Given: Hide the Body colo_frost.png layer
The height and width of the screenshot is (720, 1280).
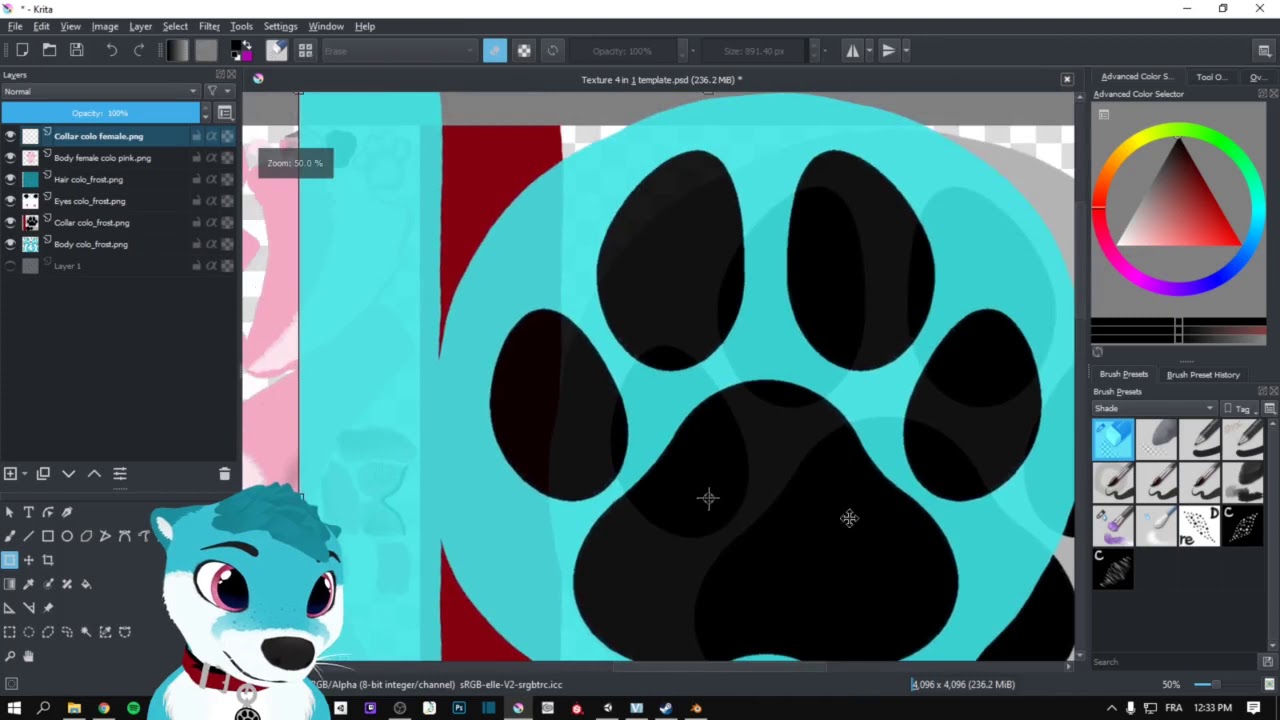Looking at the screenshot, I should point(10,244).
